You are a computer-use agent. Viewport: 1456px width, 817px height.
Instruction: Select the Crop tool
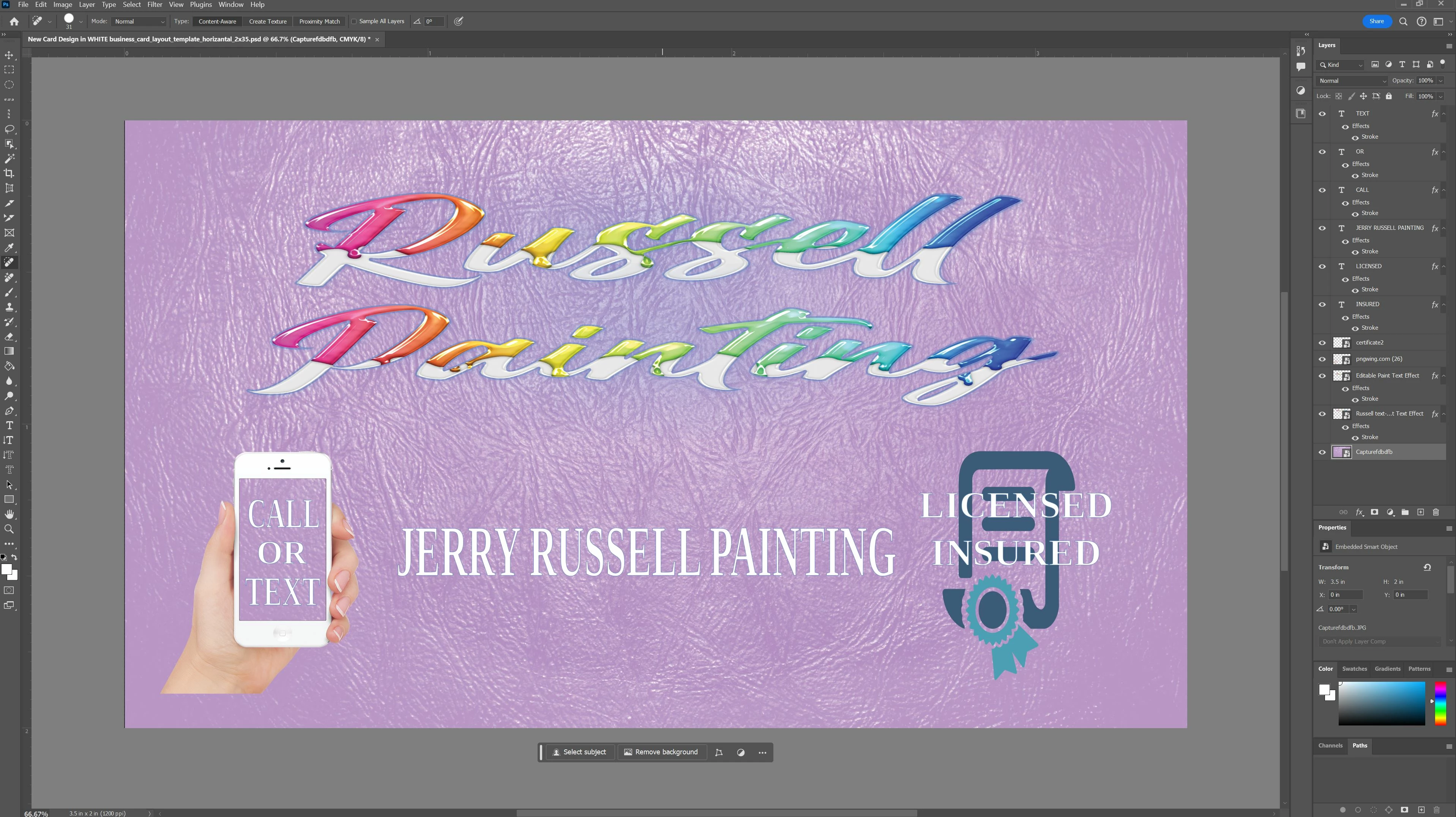pyautogui.click(x=9, y=174)
